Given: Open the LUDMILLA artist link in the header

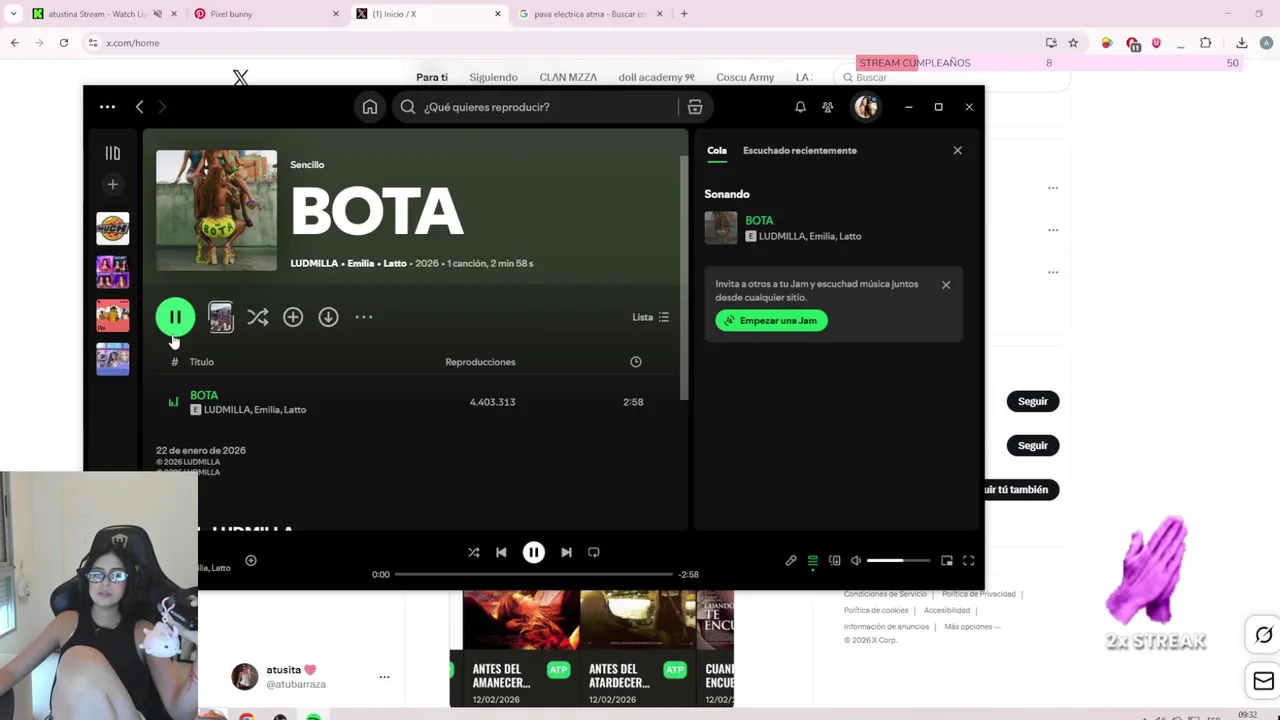Looking at the screenshot, I should (x=314, y=264).
